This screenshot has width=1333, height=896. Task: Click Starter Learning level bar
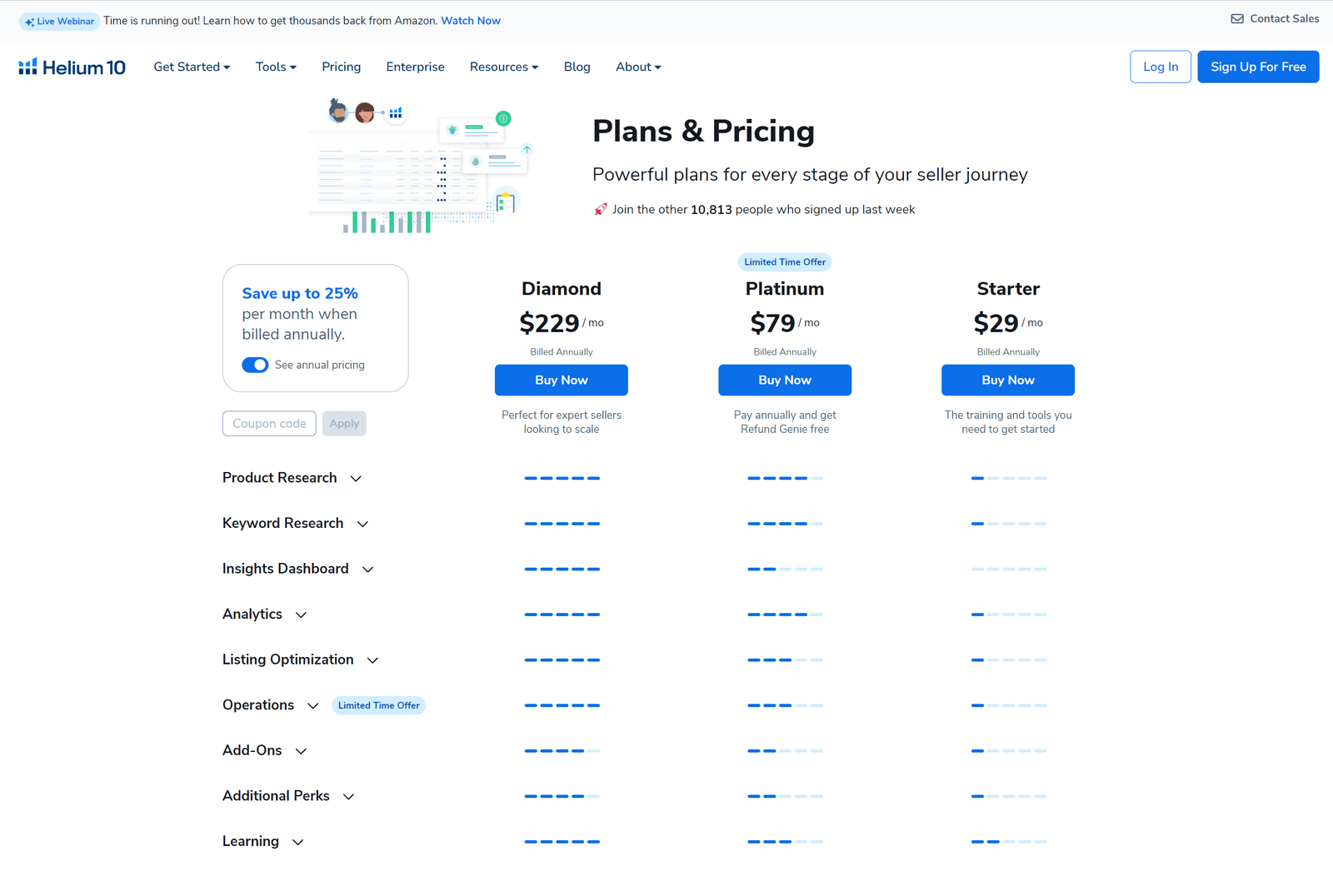[1008, 842]
